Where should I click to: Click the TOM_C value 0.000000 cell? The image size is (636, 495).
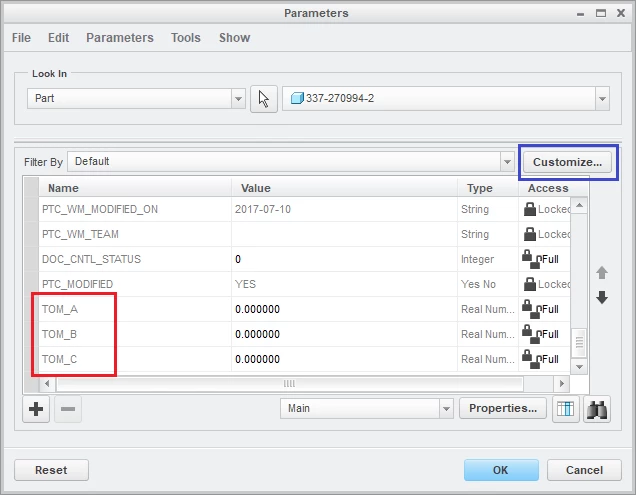click(x=344, y=359)
